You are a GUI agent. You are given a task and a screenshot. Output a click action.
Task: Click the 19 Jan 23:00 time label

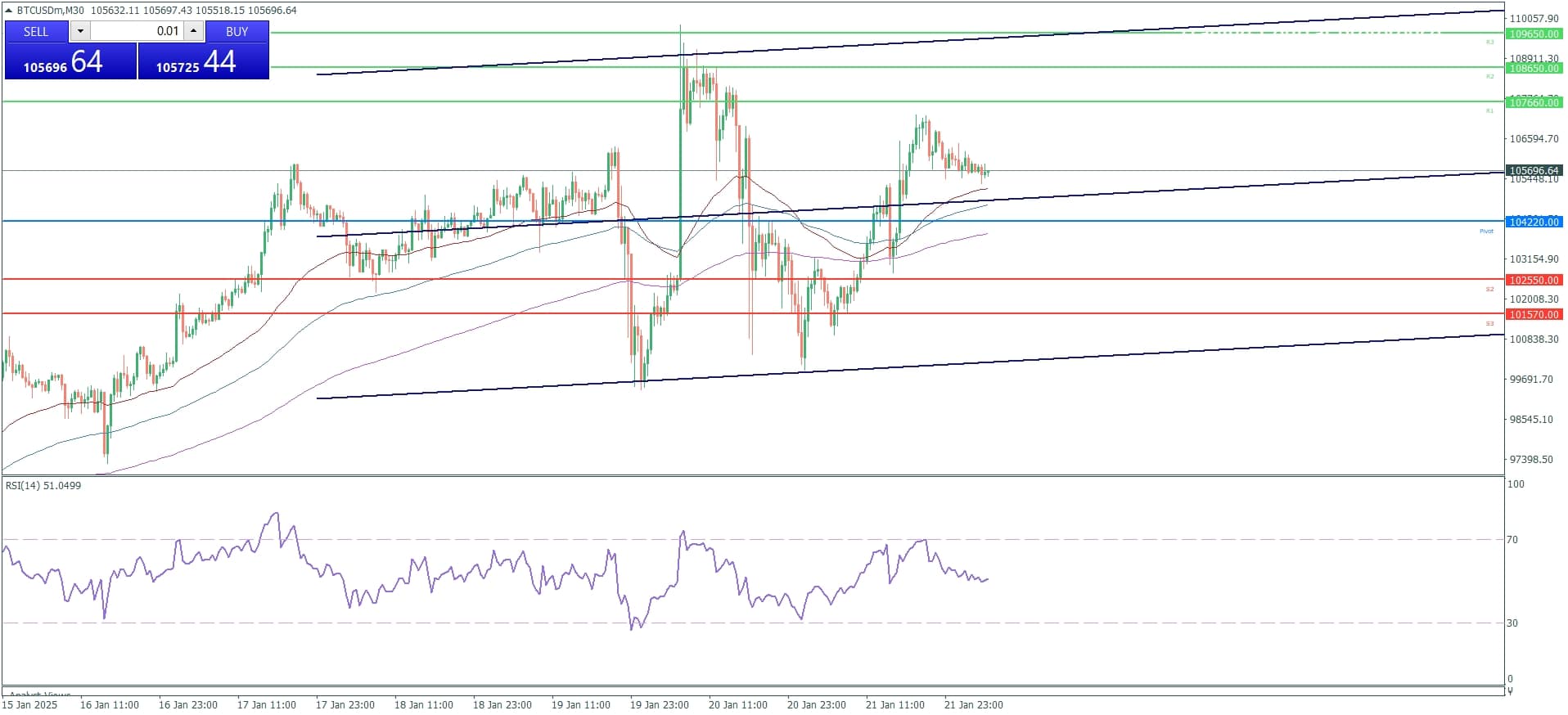[x=660, y=705]
